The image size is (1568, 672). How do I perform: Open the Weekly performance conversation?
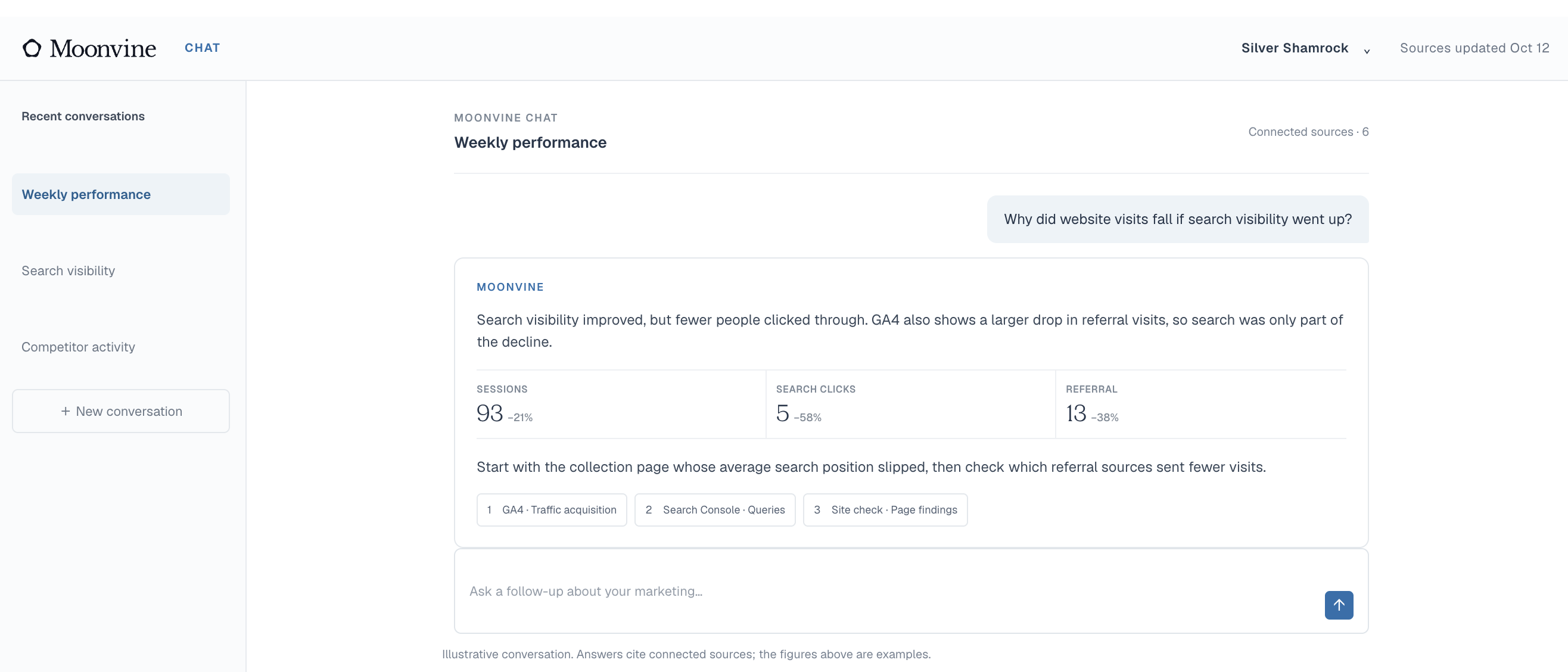click(x=120, y=194)
